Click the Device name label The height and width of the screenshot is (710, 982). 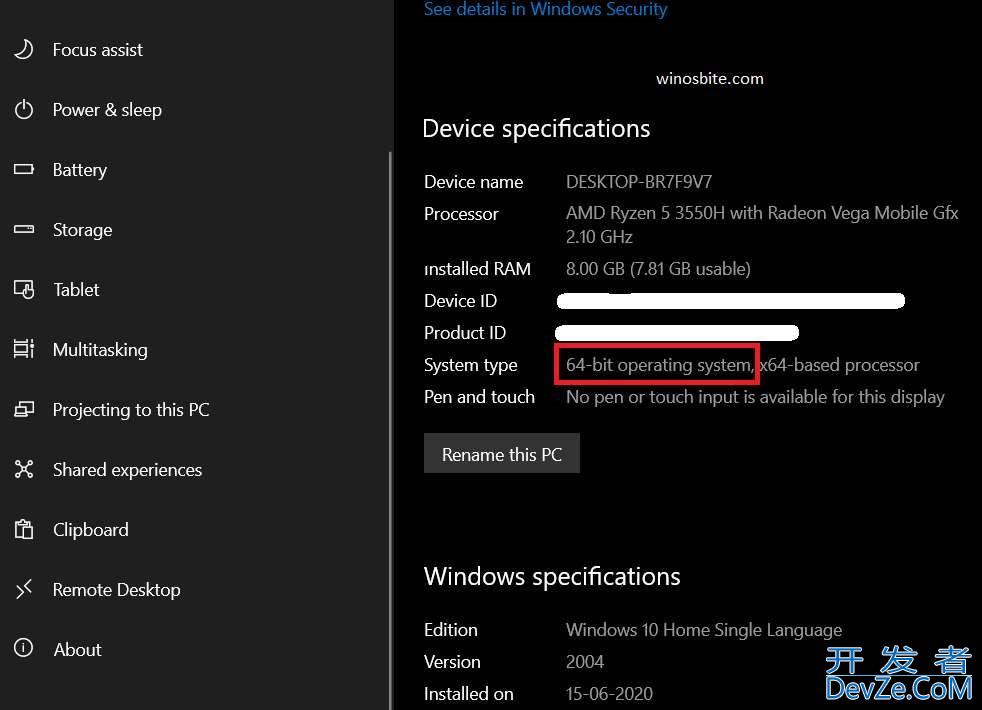point(473,182)
